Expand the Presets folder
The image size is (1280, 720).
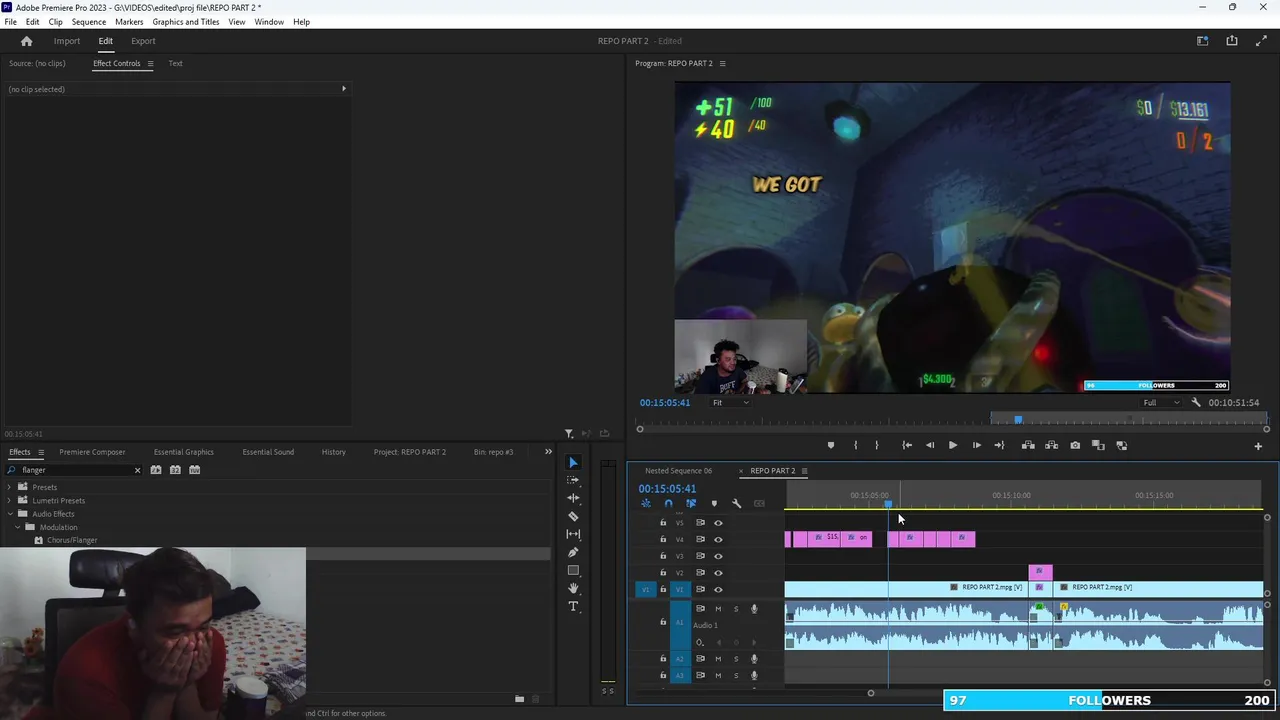[9, 487]
